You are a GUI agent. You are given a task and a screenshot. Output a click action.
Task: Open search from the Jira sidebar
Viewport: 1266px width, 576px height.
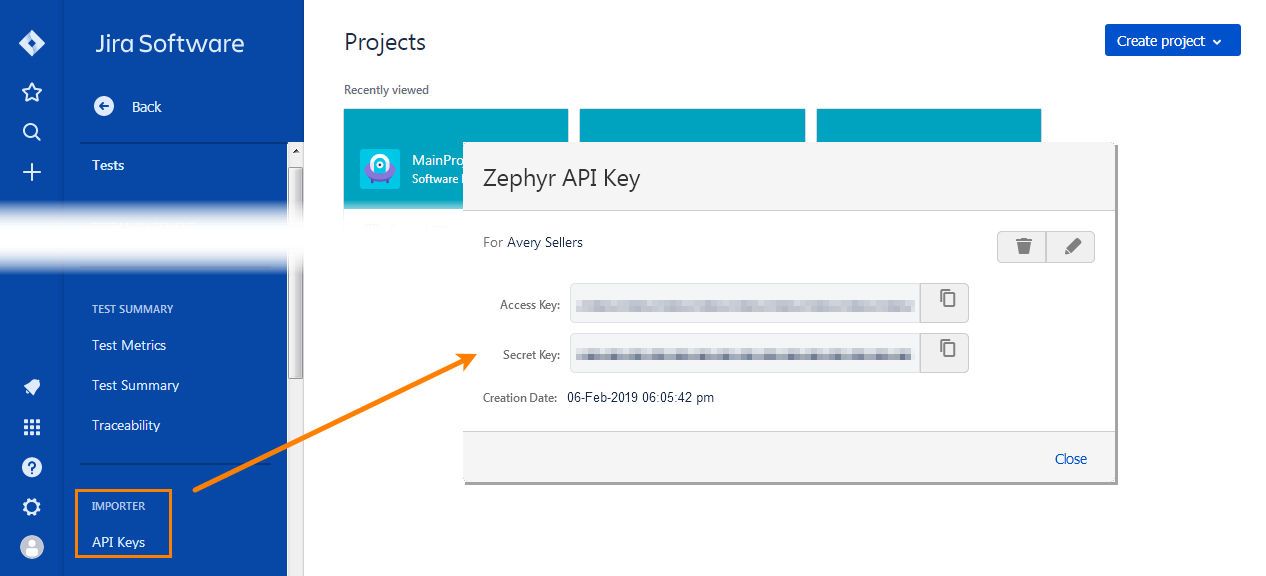[31, 131]
